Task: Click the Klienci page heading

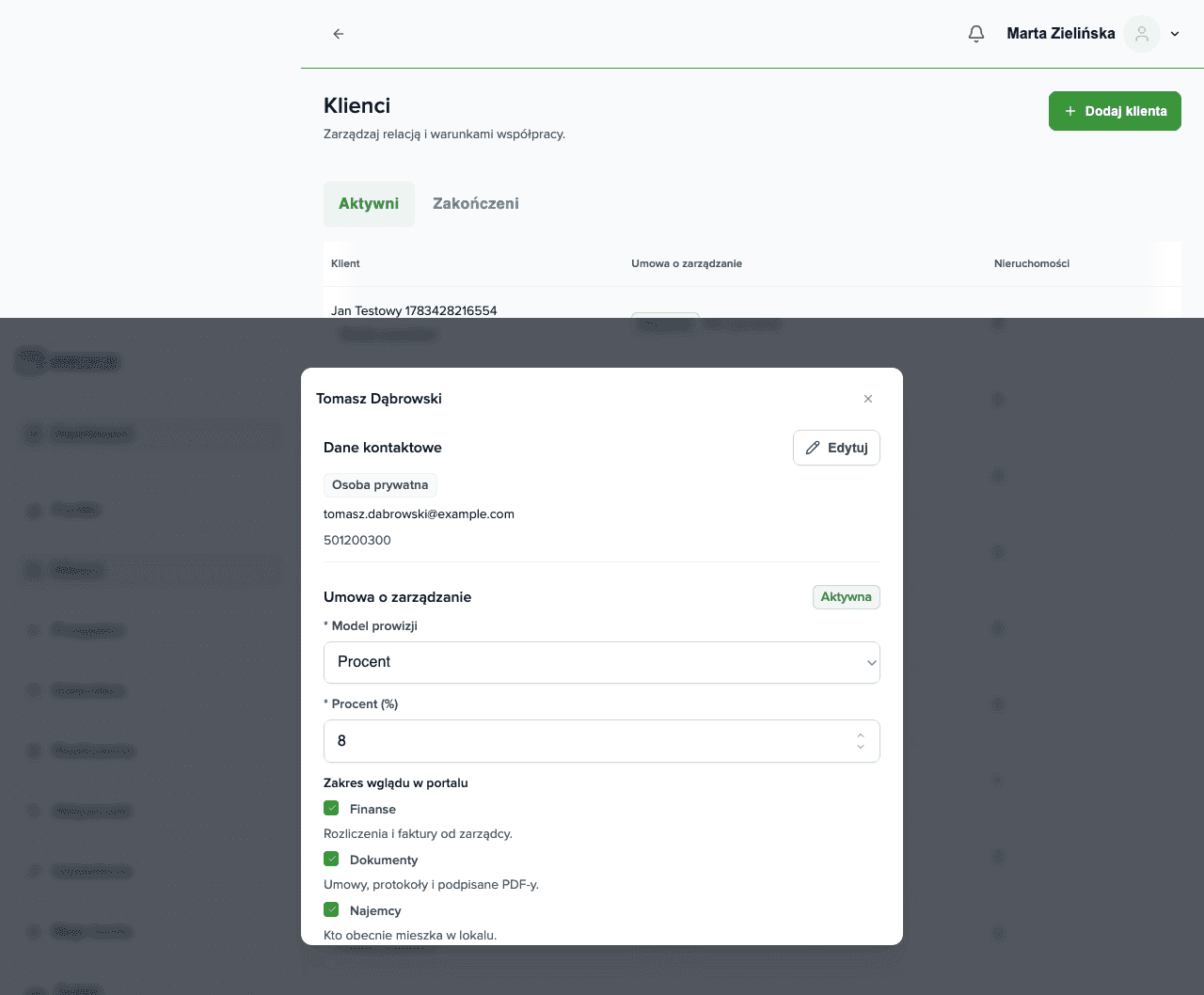Action: 356,105
